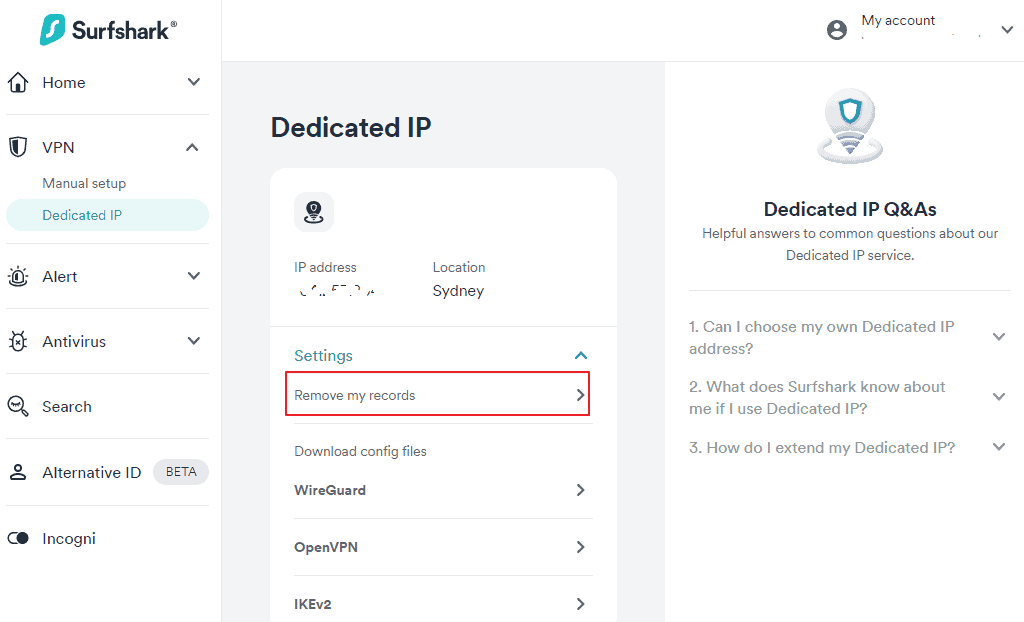The width and height of the screenshot is (1024, 622).
Task: Click the Dedicated IP Q&As shield illustration
Action: tap(850, 125)
